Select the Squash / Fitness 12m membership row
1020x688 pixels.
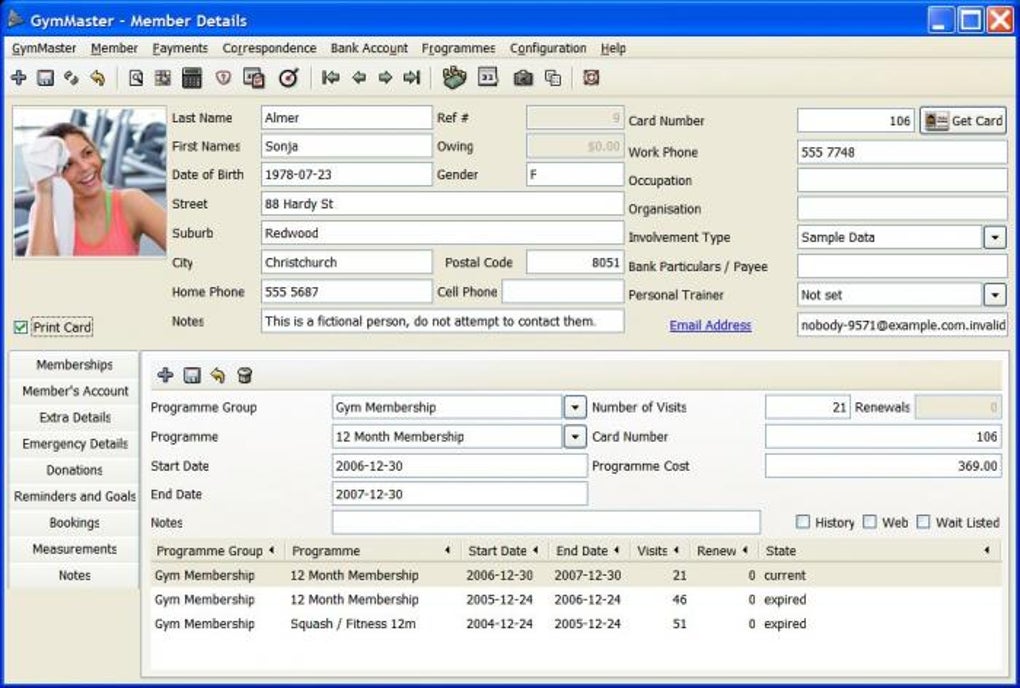coord(354,624)
